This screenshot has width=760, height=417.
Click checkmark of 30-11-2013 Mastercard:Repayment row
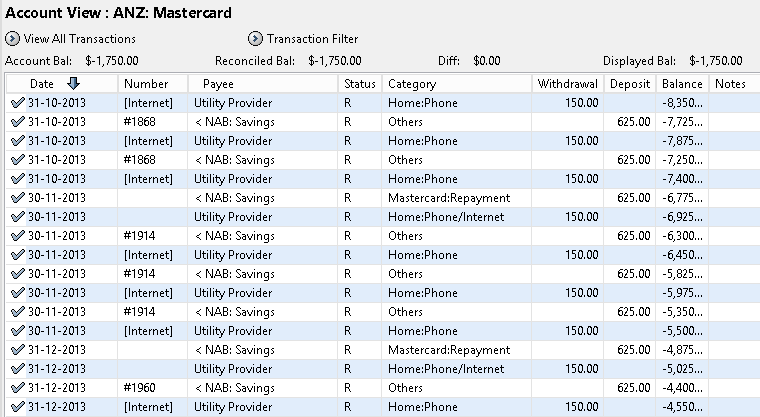click(x=17, y=198)
